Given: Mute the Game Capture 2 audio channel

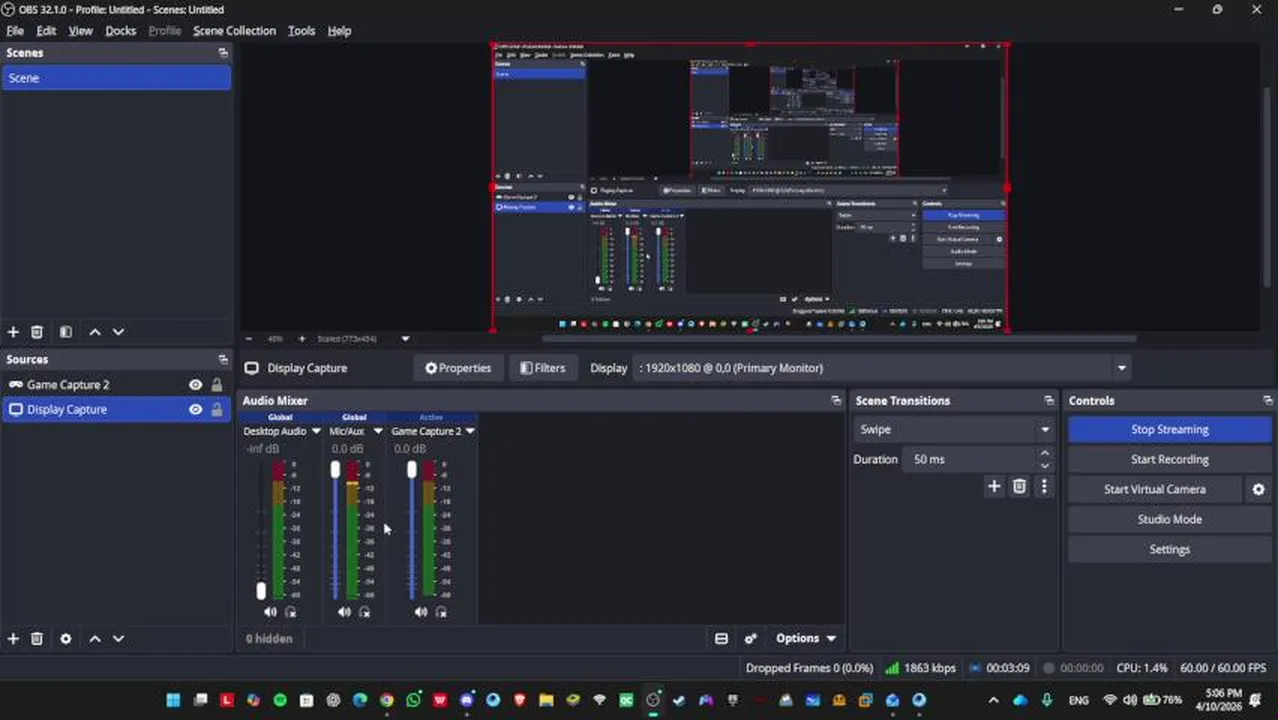Looking at the screenshot, I should tap(420, 612).
